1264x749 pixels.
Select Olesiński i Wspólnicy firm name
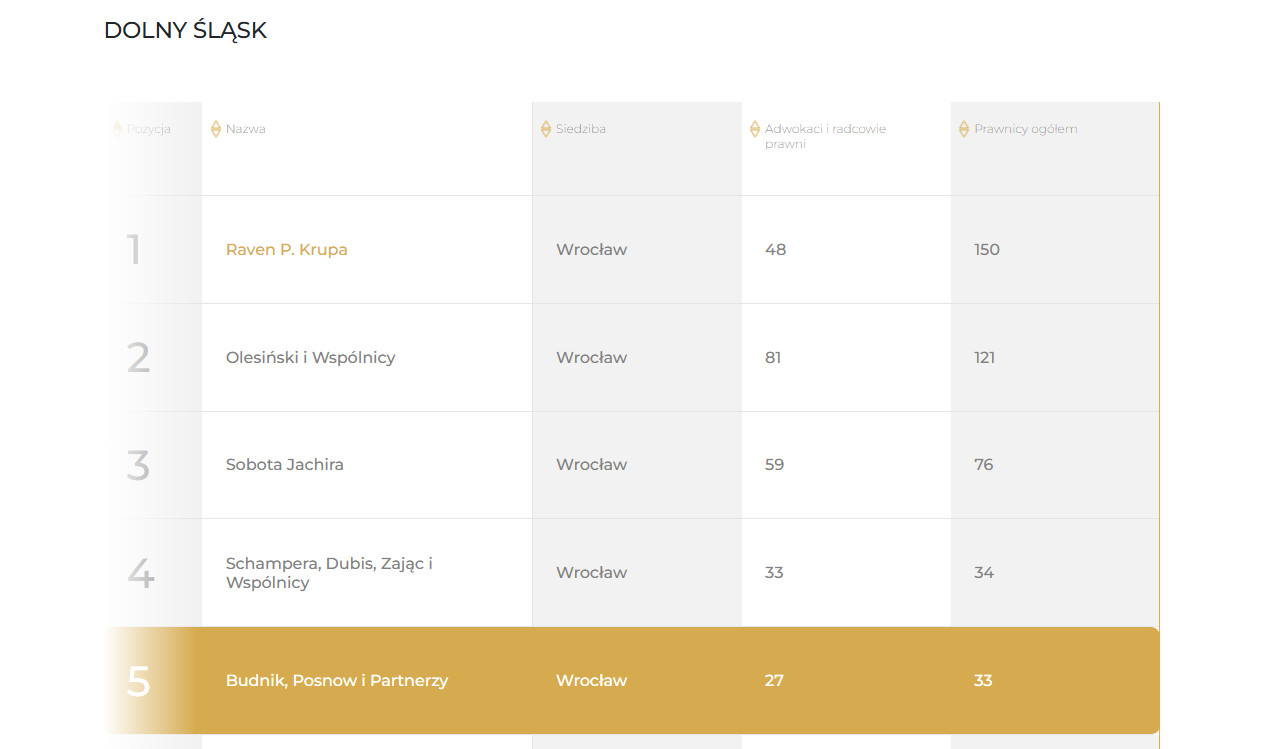point(311,358)
